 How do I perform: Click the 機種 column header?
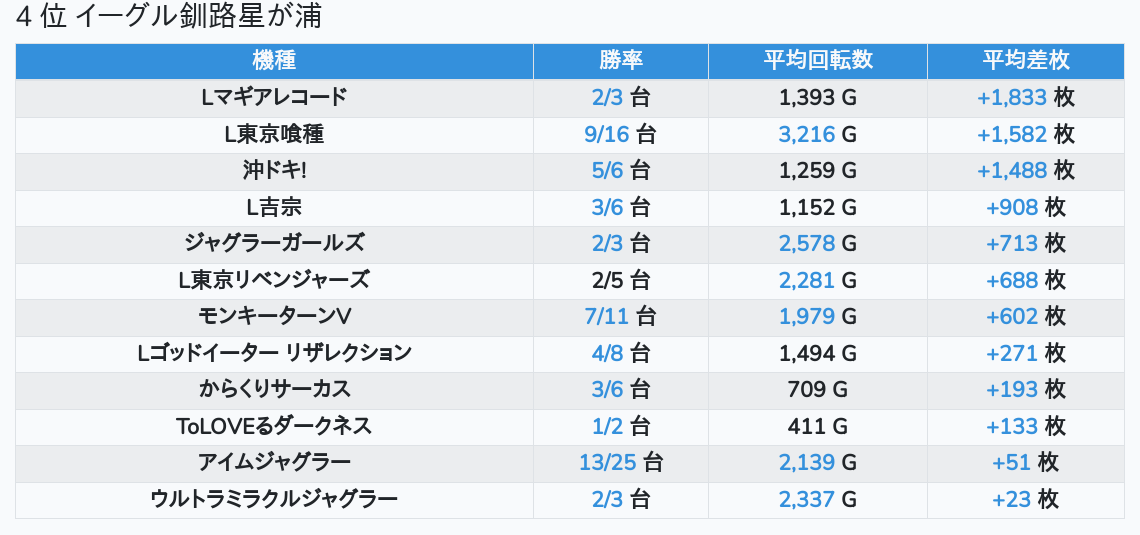coord(274,61)
